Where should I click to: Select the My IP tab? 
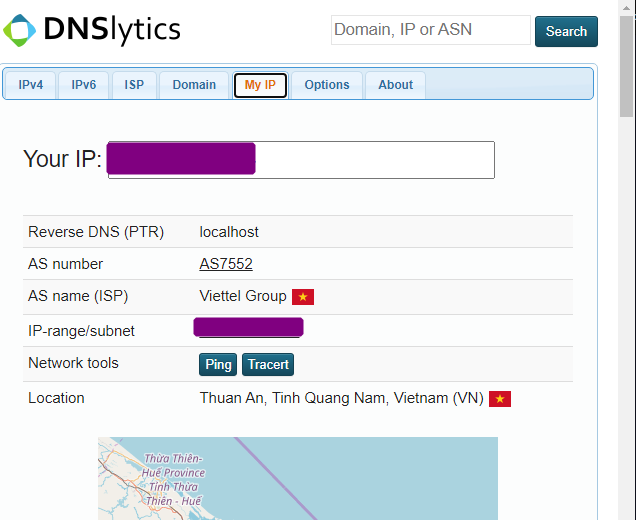click(260, 85)
